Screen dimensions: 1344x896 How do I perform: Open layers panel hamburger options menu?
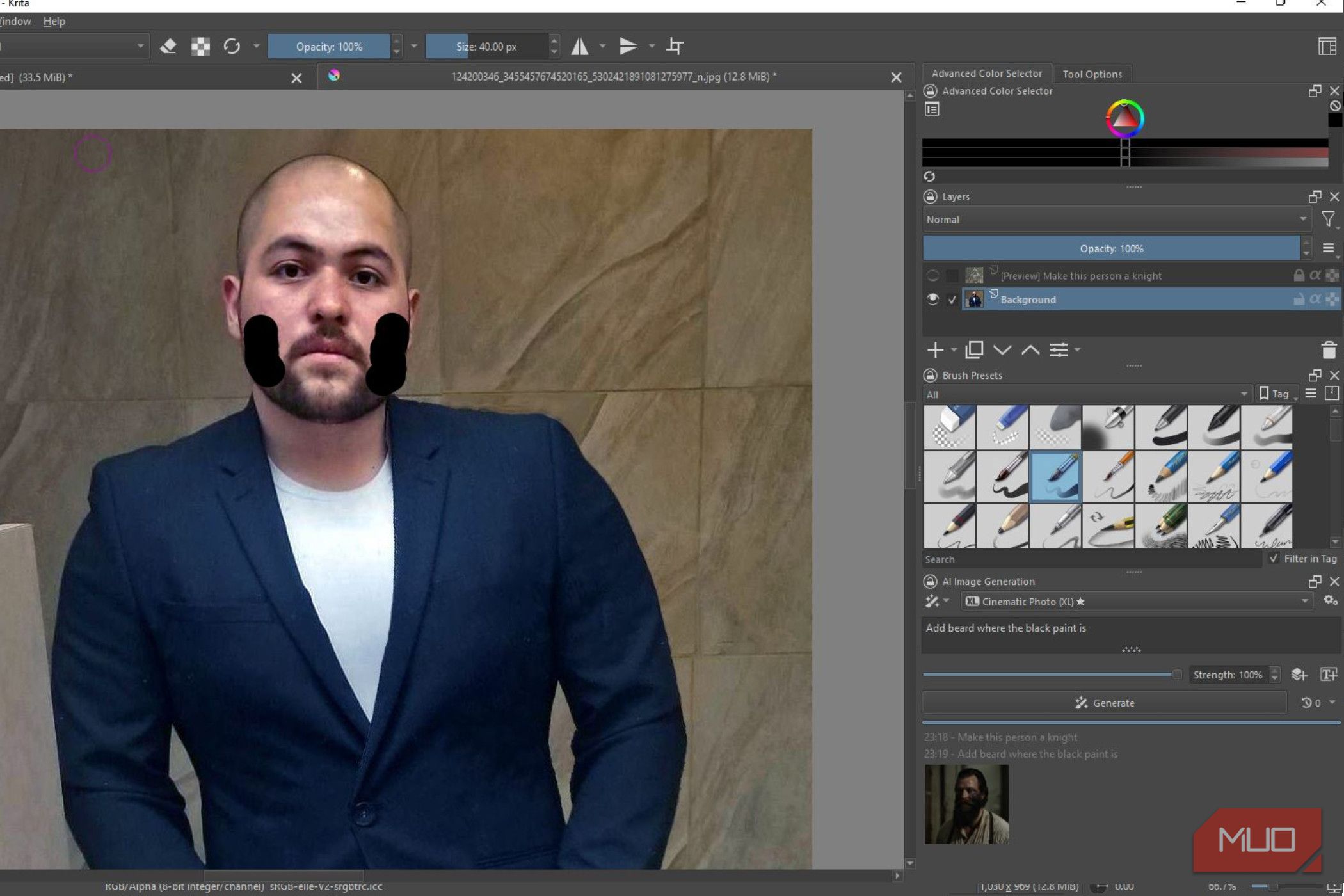pos(1328,248)
